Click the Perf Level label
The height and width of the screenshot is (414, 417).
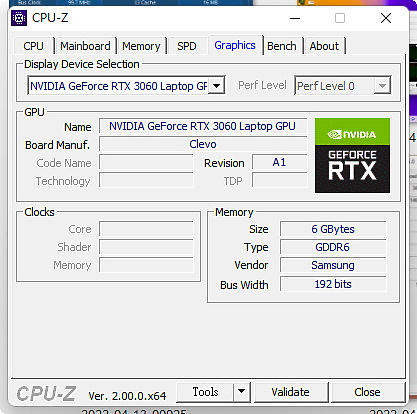pyautogui.click(x=262, y=86)
